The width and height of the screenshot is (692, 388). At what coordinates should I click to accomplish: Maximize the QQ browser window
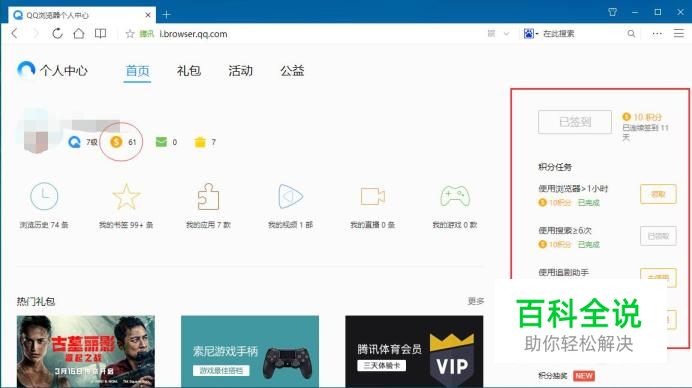click(x=658, y=12)
